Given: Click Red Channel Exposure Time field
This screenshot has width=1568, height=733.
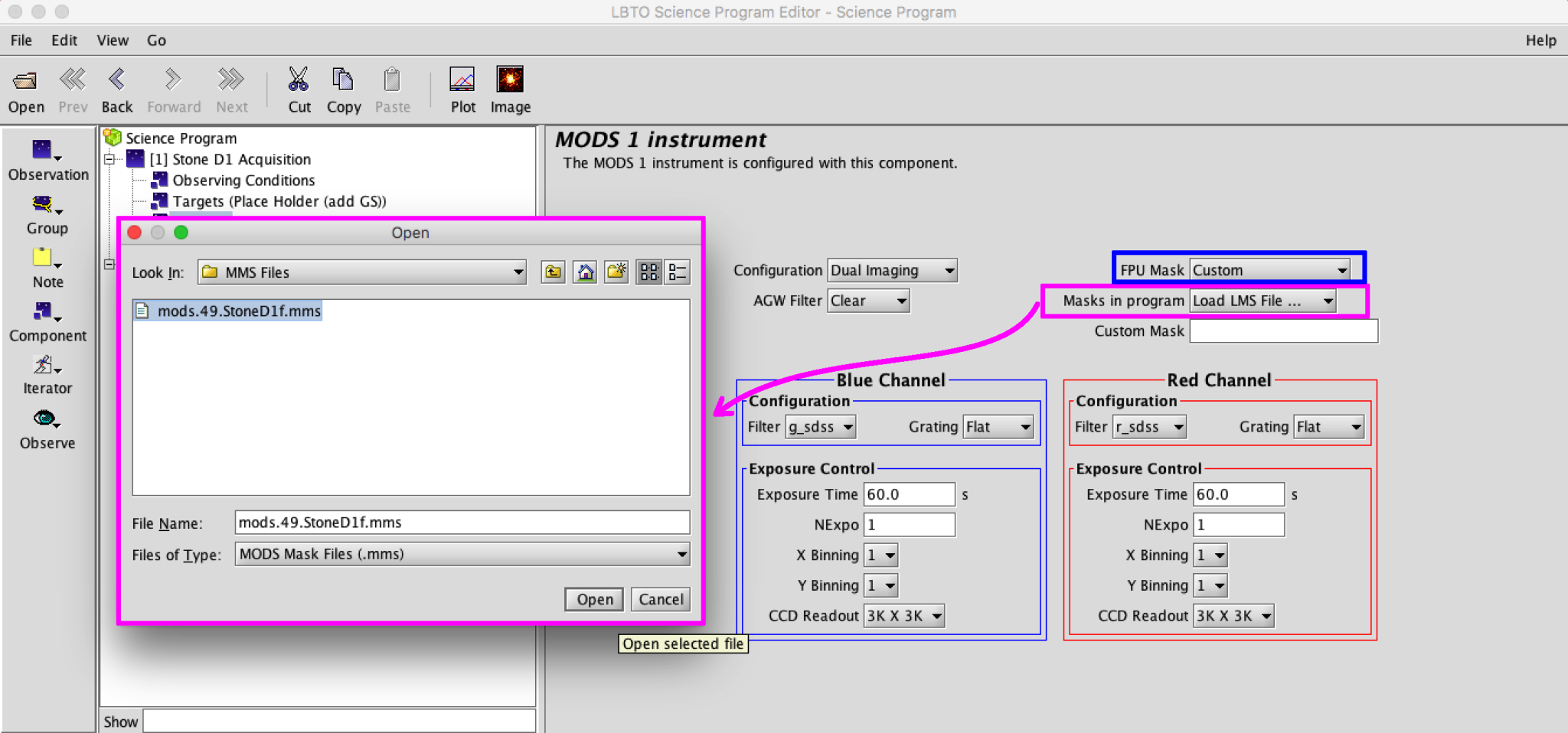Looking at the screenshot, I should coord(1239,495).
